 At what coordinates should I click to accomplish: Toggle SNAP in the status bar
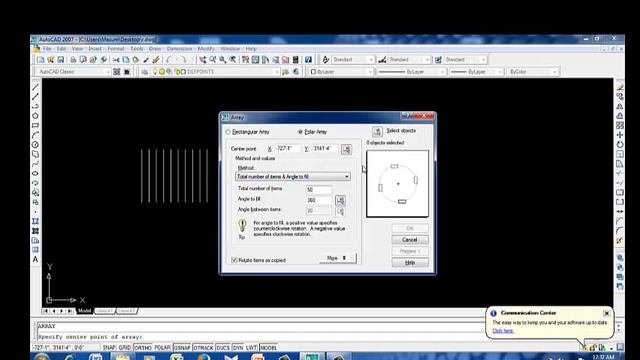pos(109,348)
